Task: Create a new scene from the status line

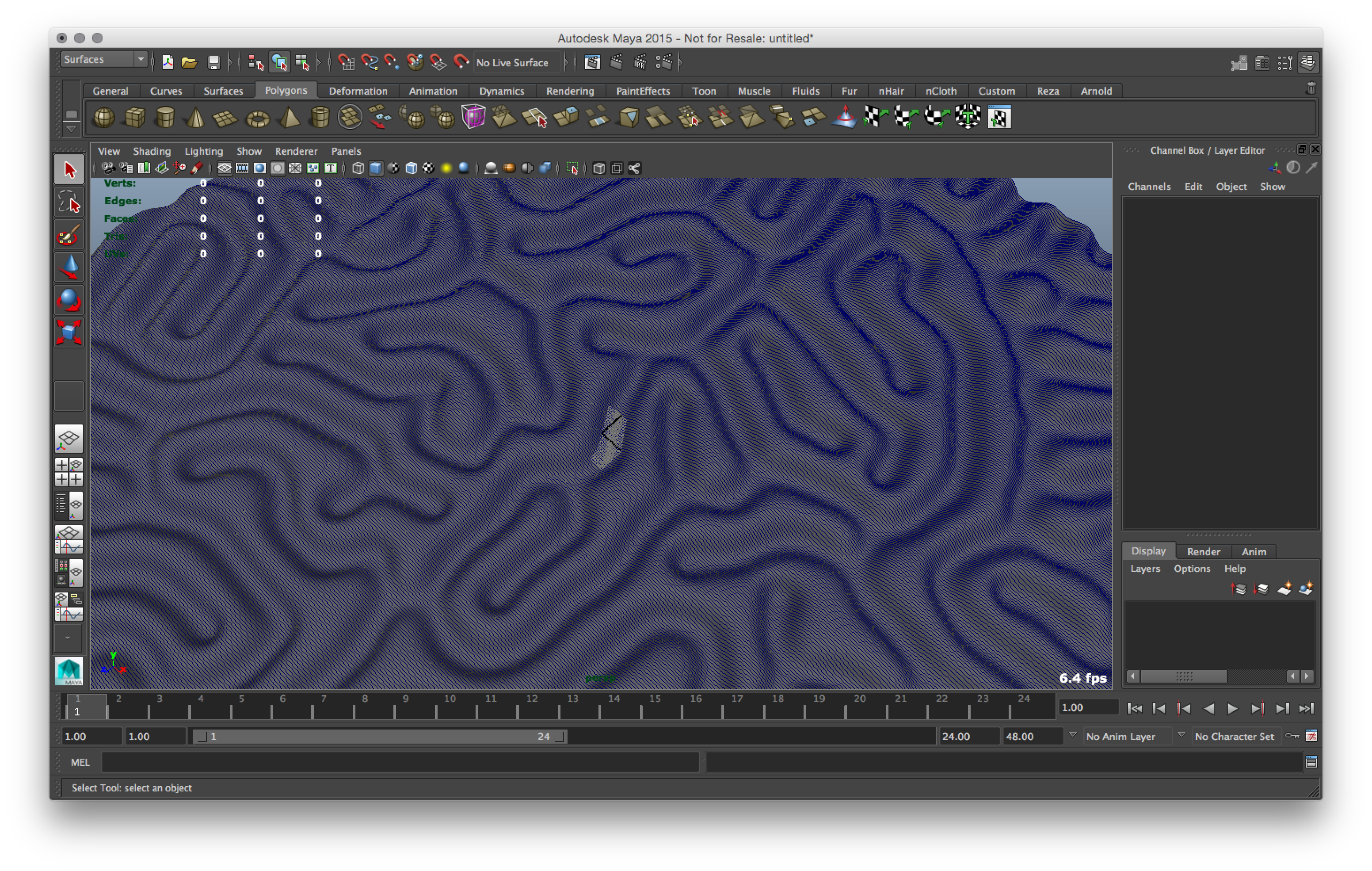Action: click(x=168, y=62)
